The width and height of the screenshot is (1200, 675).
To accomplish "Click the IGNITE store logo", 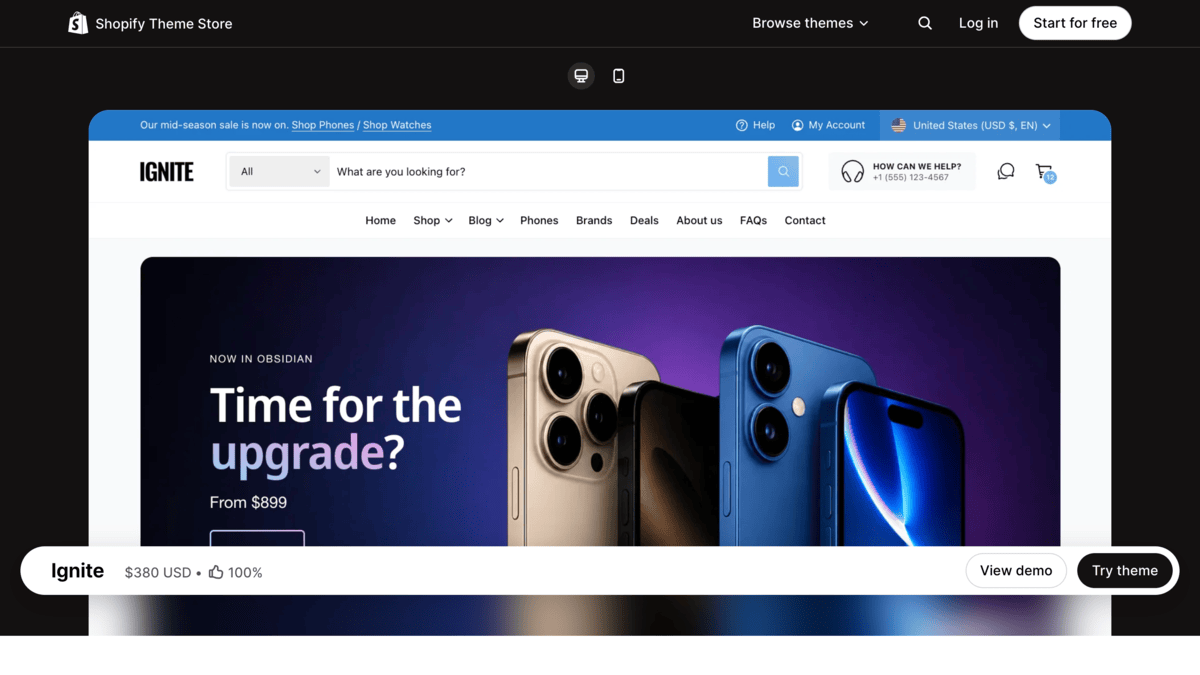I will click(x=167, y=172).
